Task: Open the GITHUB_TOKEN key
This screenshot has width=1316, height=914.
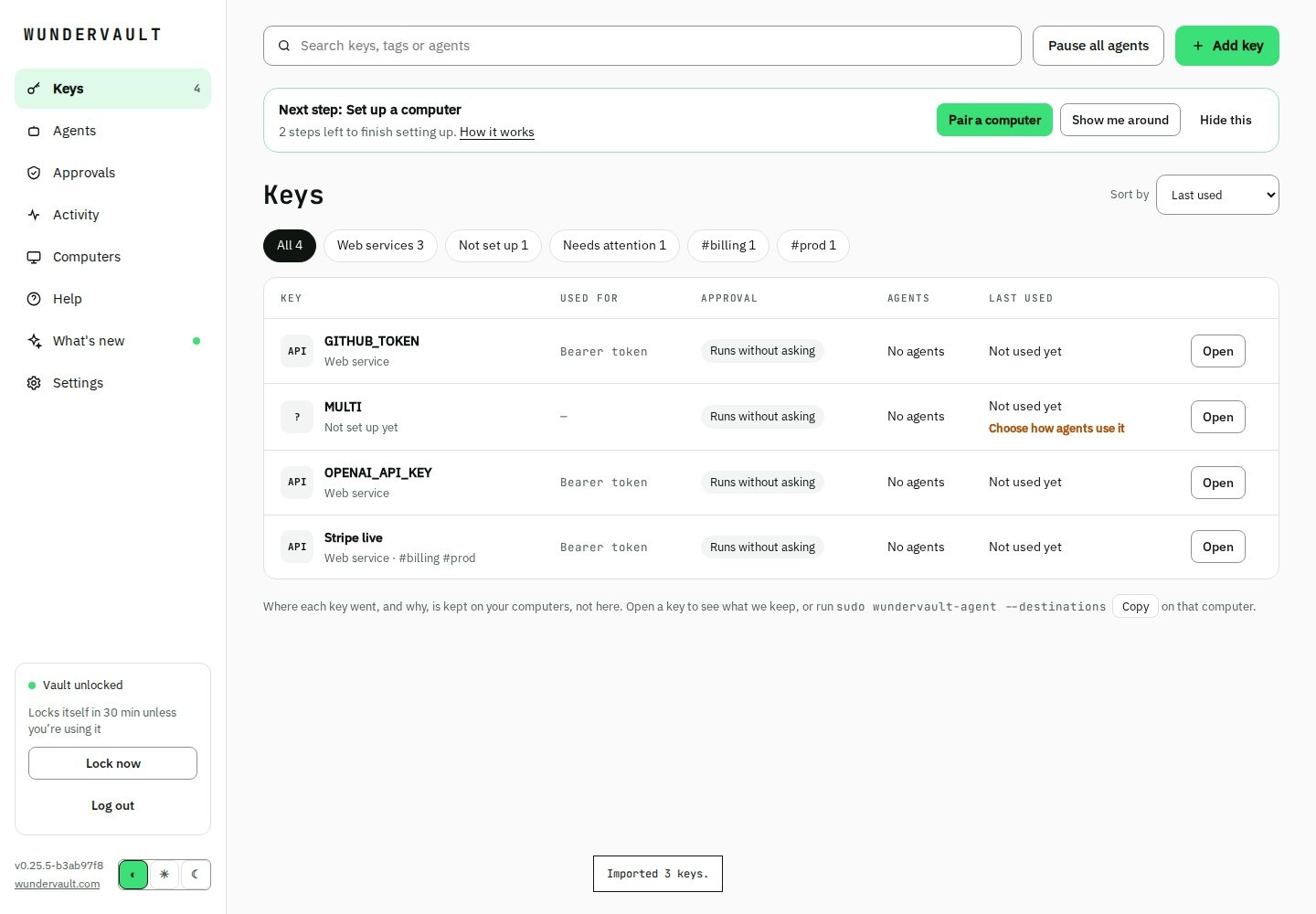Action: (1218, 351)
